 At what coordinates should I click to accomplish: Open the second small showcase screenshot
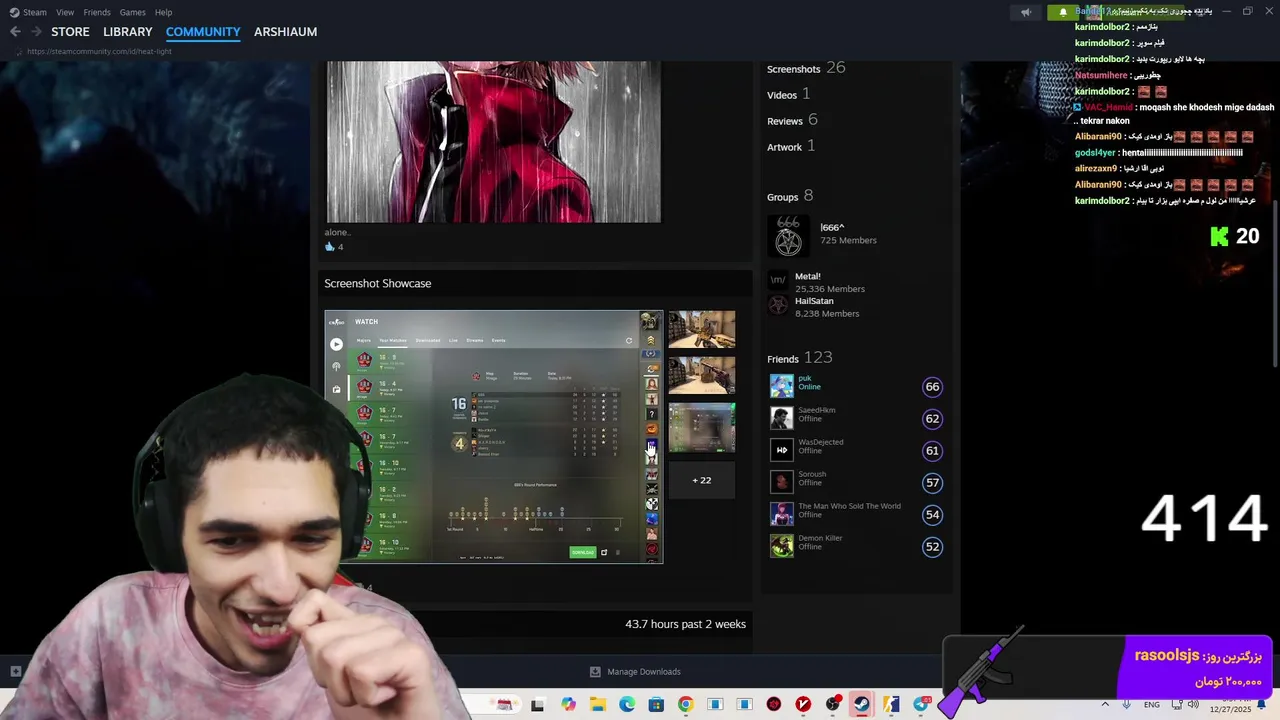click(x=702, y=375)
